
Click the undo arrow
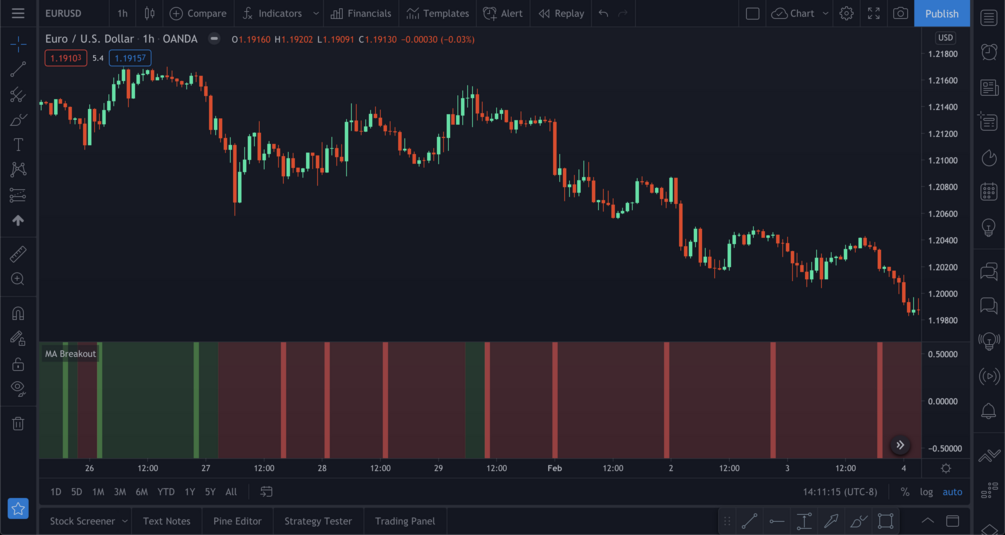(603, 13)
